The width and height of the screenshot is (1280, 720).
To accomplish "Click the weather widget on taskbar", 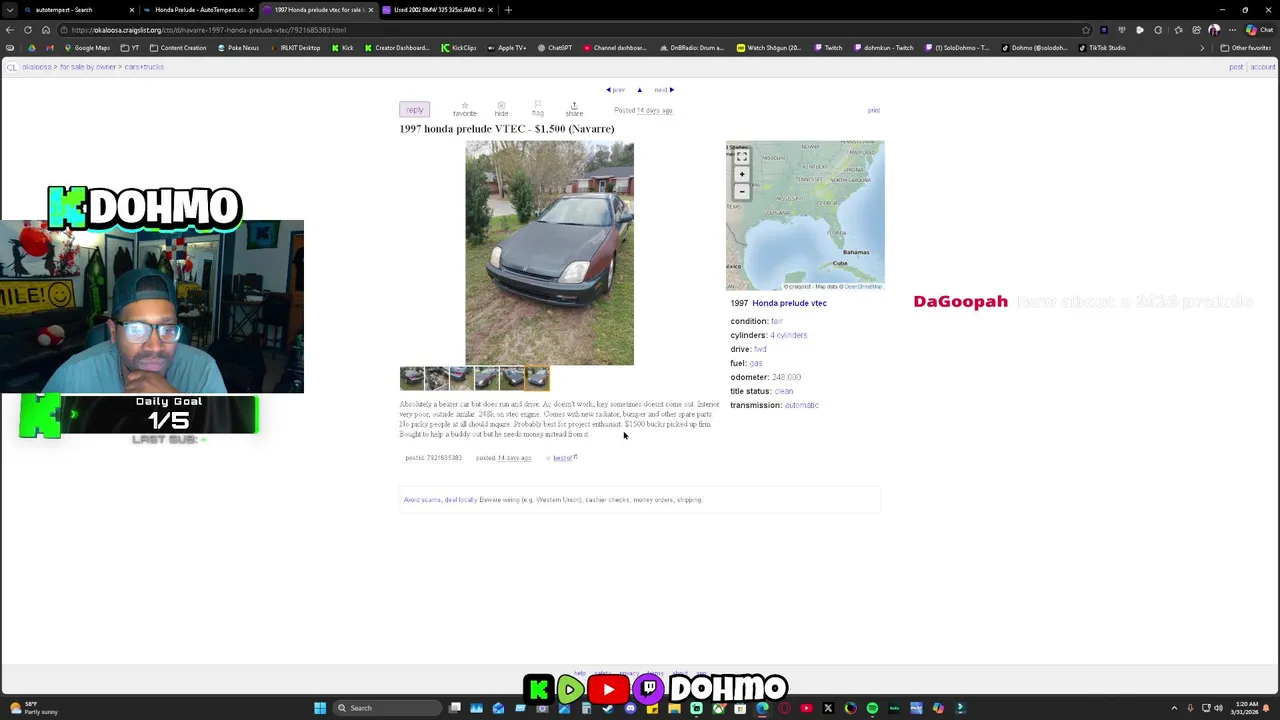I will tap(36, 708).
